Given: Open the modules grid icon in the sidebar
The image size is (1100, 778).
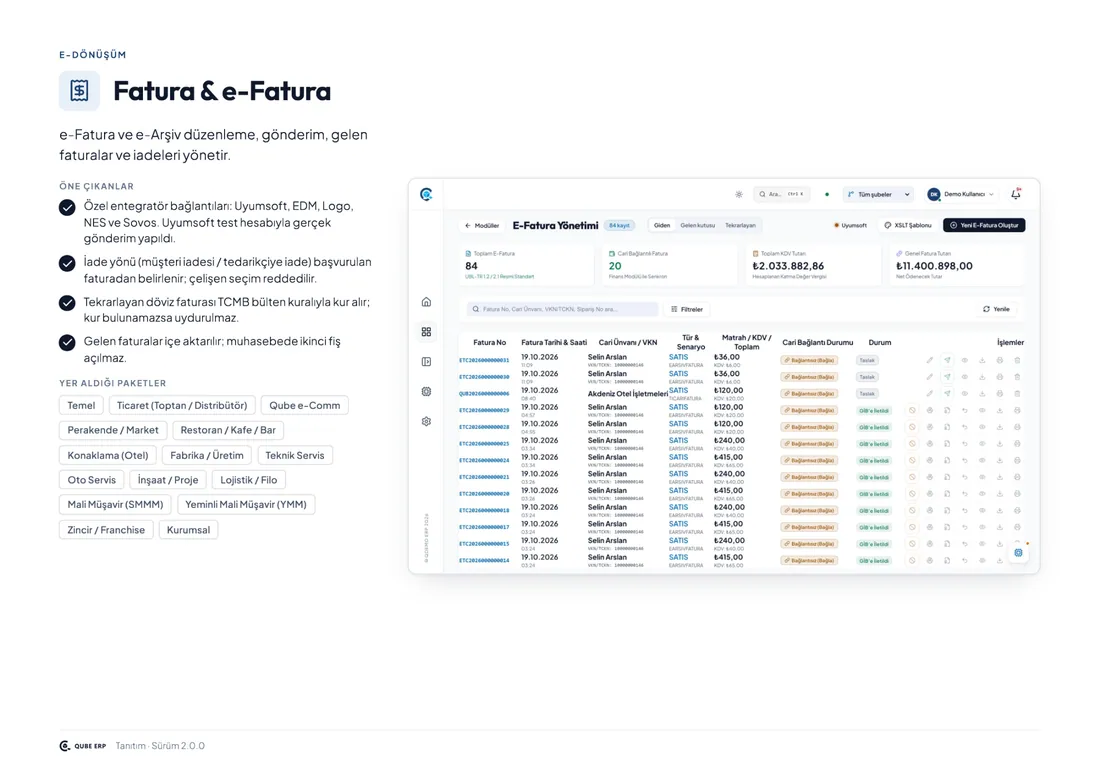Looking at the screenshot, I should point(426,332).
